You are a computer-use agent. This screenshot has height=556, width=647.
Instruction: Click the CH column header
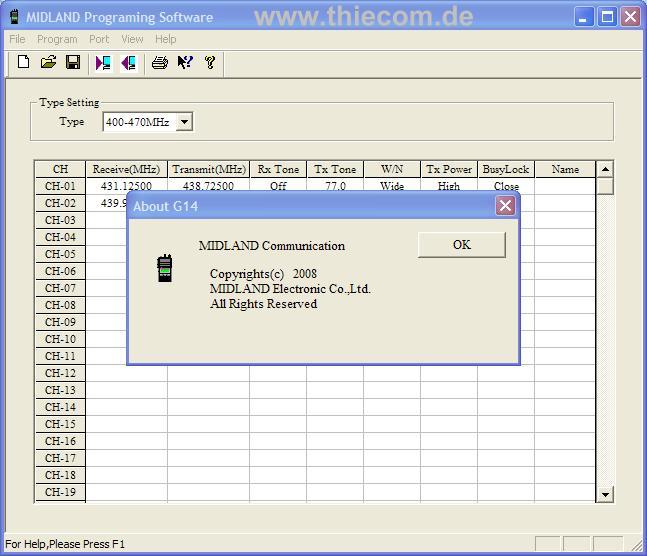[x=60, y=169]
